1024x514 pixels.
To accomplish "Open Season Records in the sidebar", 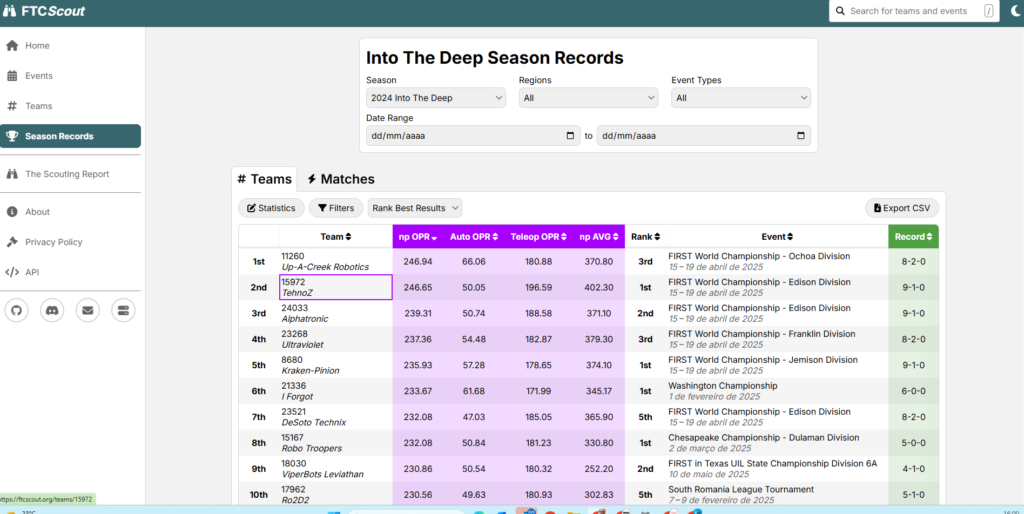I will point(71,136).
